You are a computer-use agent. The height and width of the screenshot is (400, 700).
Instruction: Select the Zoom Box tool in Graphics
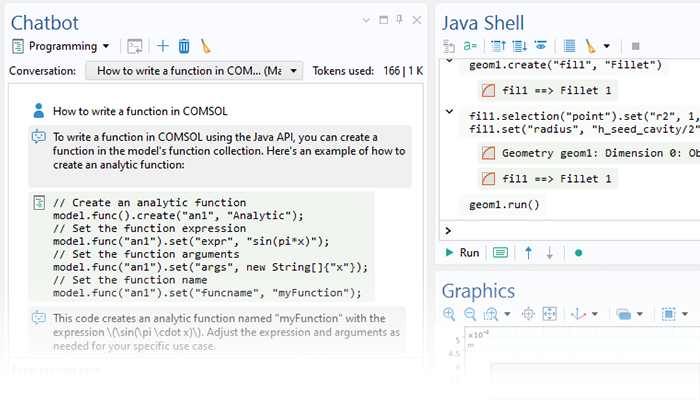click(x=491, y=314)
